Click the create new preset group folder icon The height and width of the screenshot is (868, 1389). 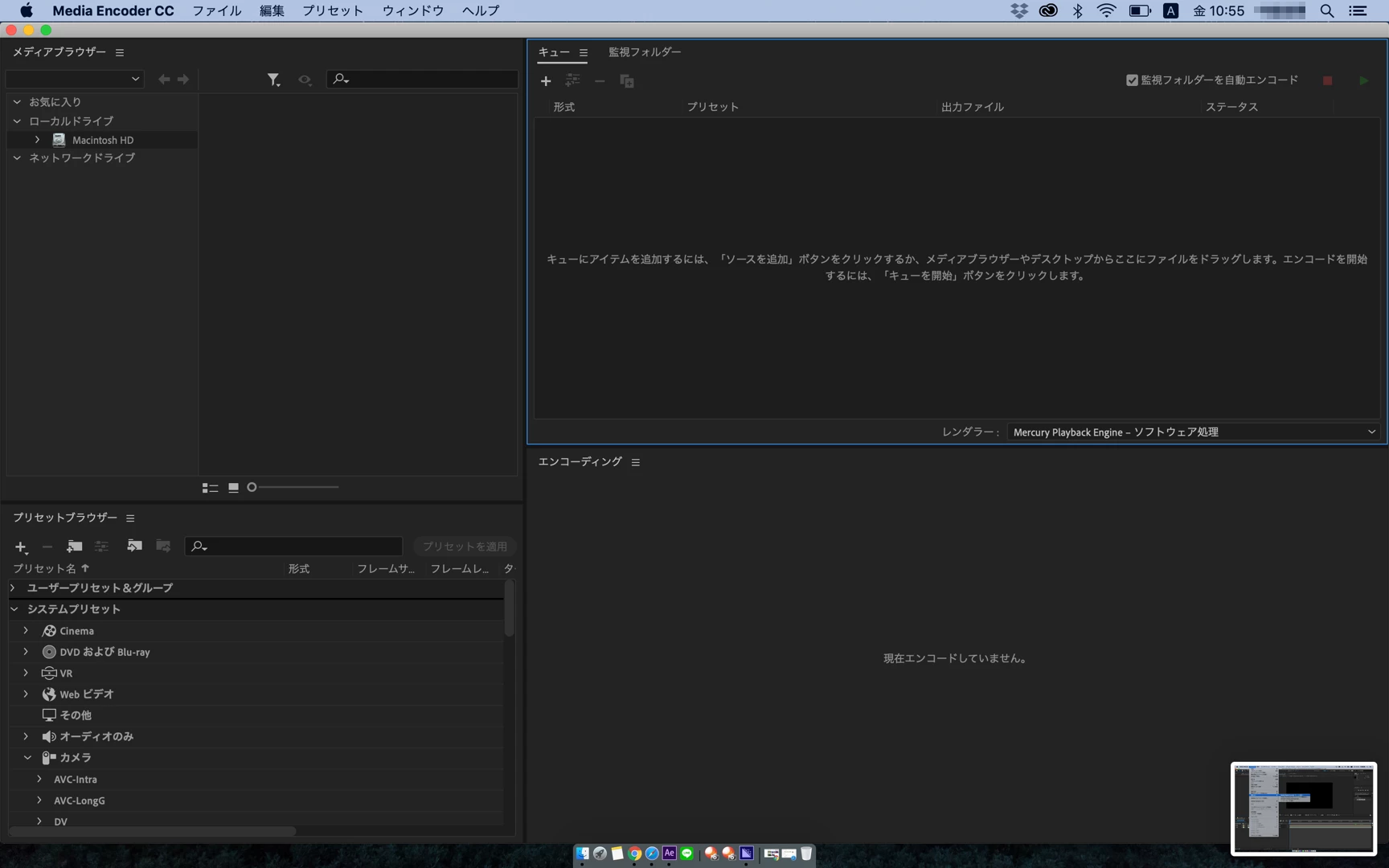coord(74,547)
